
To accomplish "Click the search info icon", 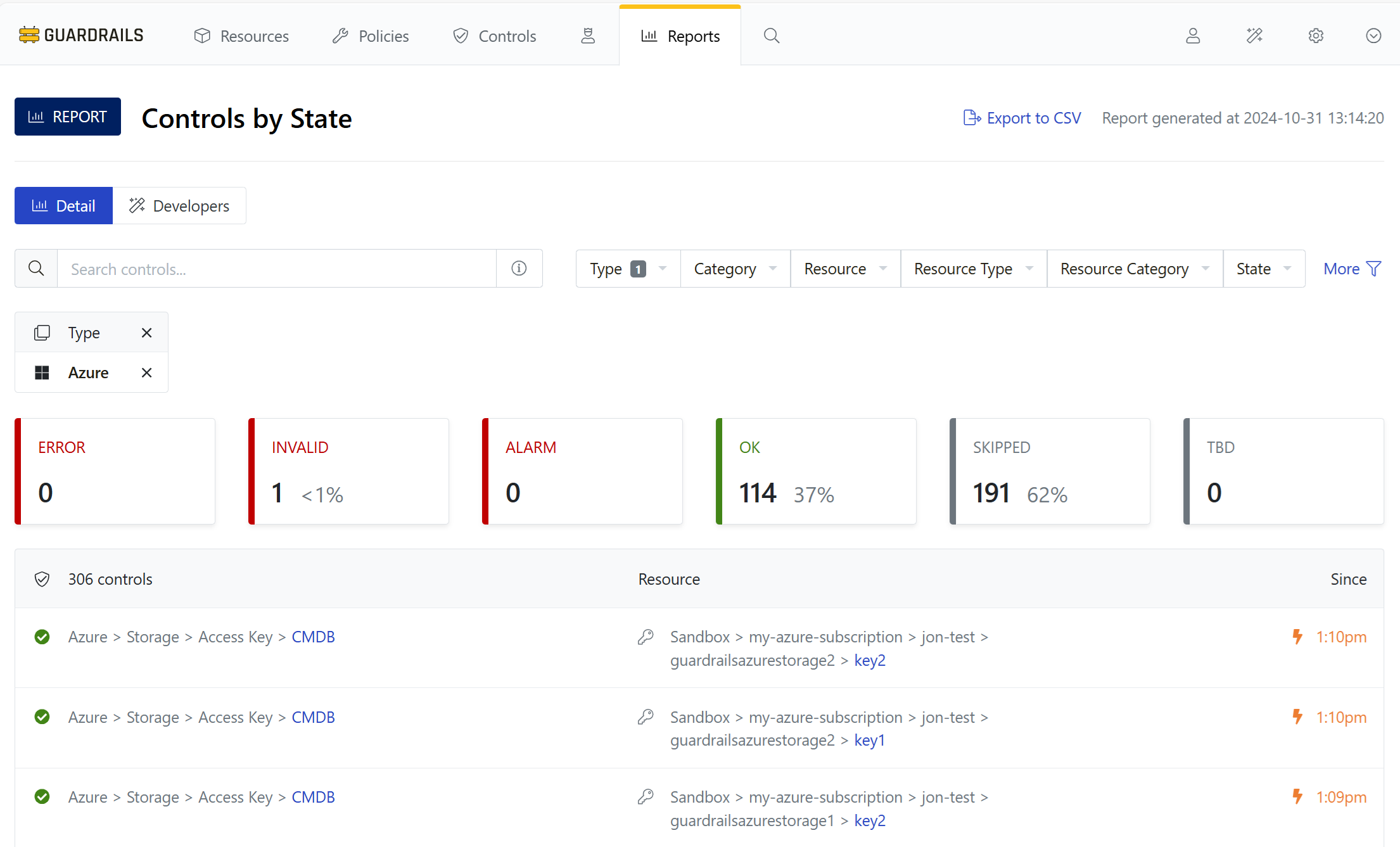I will click(x=519, y=269).
